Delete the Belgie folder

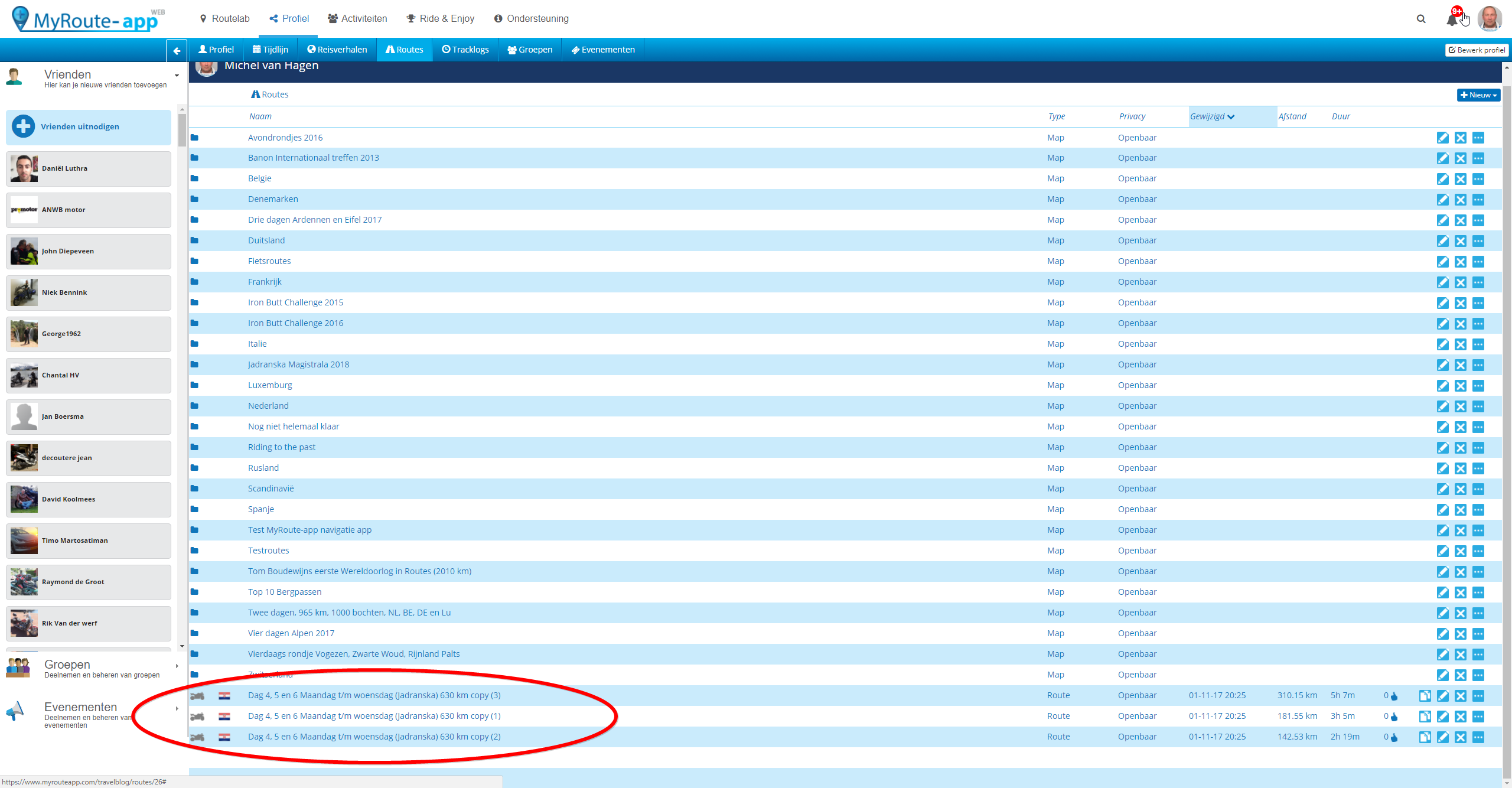coord(1460,179)
